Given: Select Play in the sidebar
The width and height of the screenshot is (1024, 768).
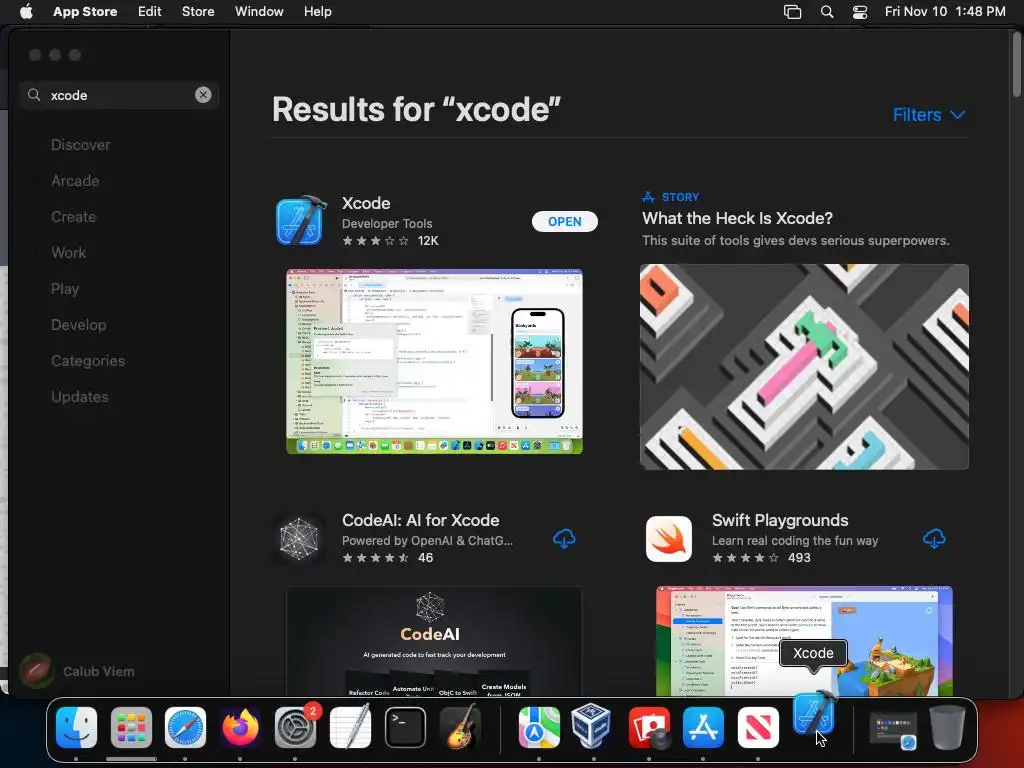Looking at the screenshot, I should coord(65,289).
